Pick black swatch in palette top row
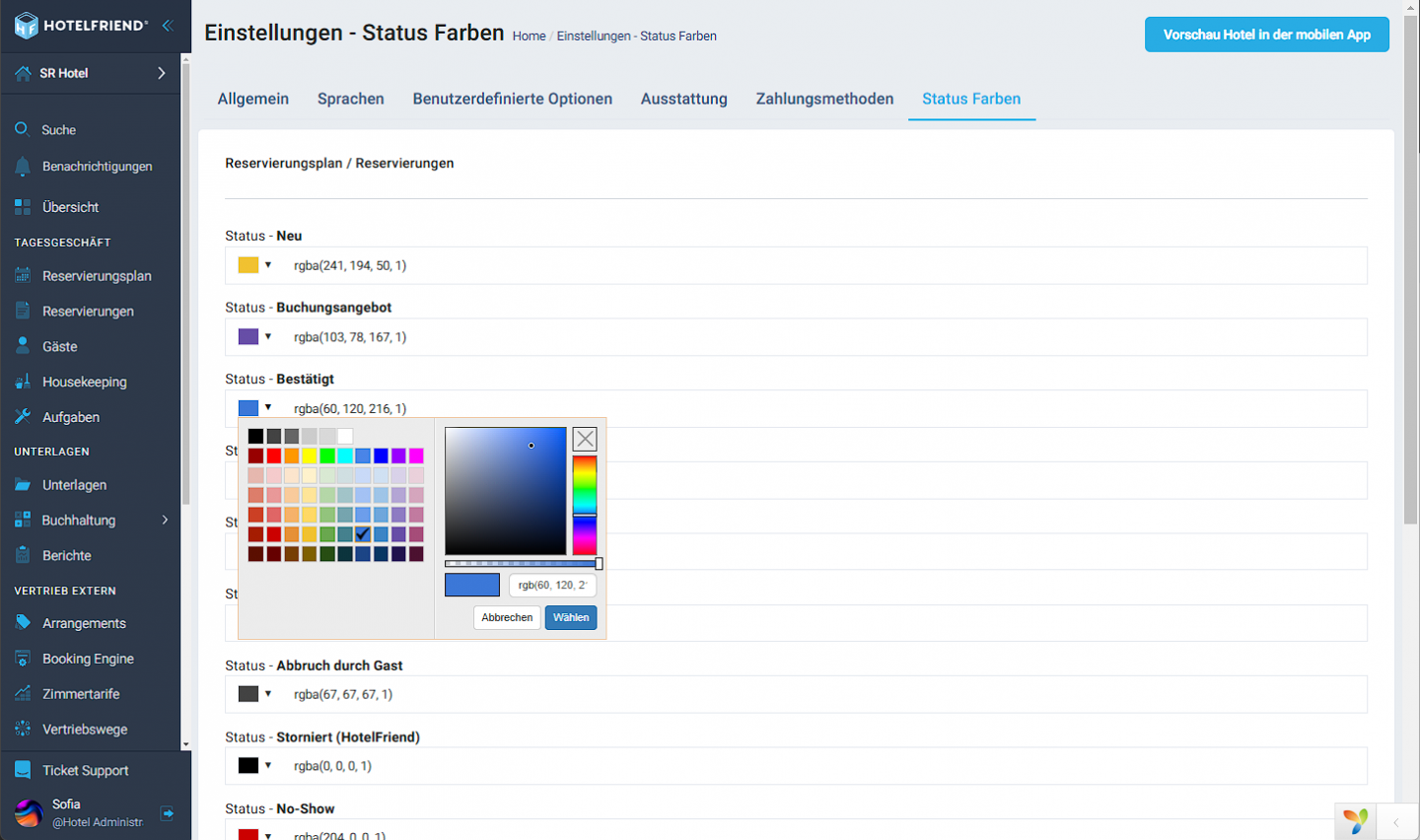This screenshot has width=1420, height=840. (256, 436)
